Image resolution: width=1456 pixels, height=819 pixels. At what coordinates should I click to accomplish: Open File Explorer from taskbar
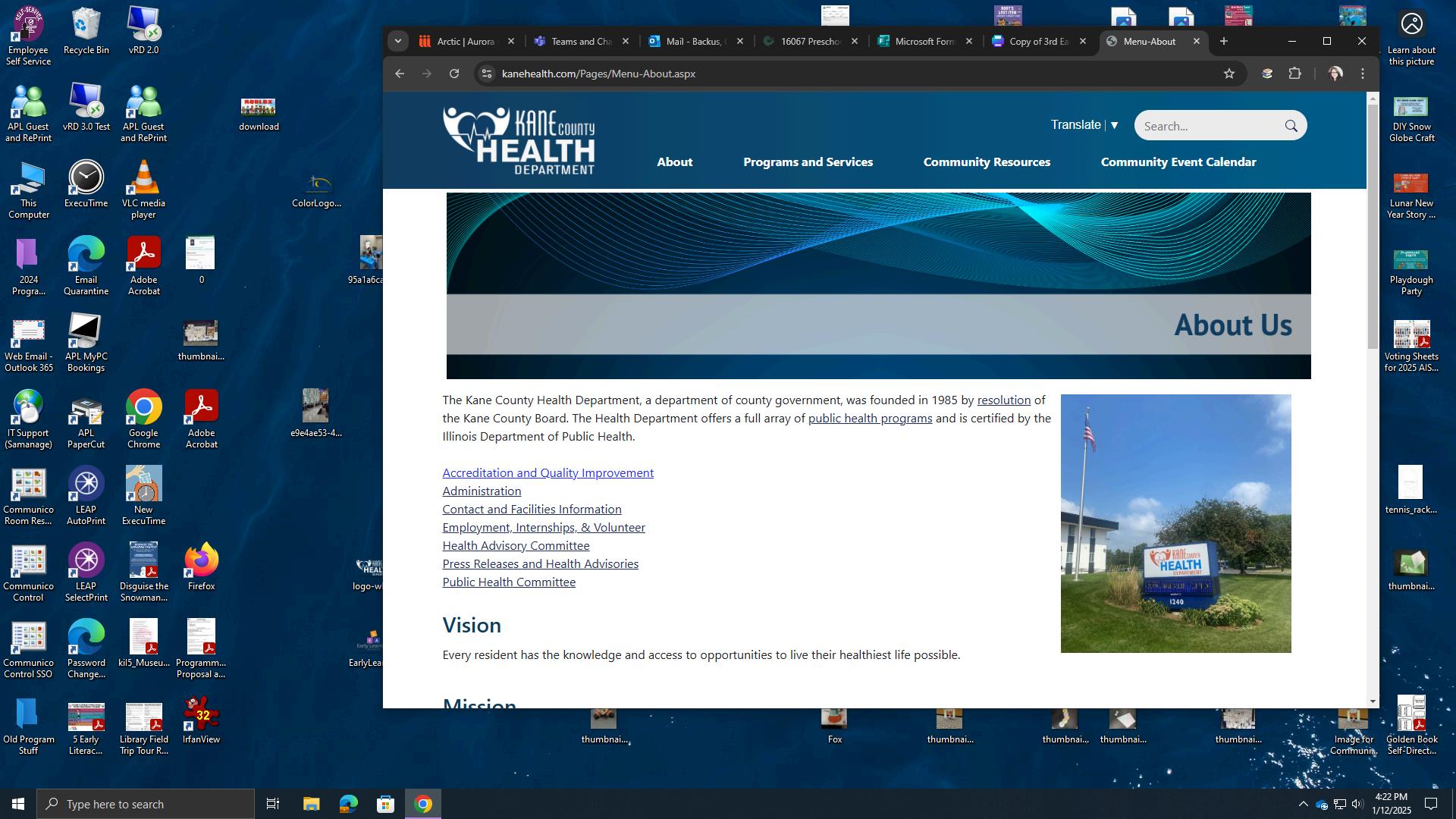tap(311, 804)
